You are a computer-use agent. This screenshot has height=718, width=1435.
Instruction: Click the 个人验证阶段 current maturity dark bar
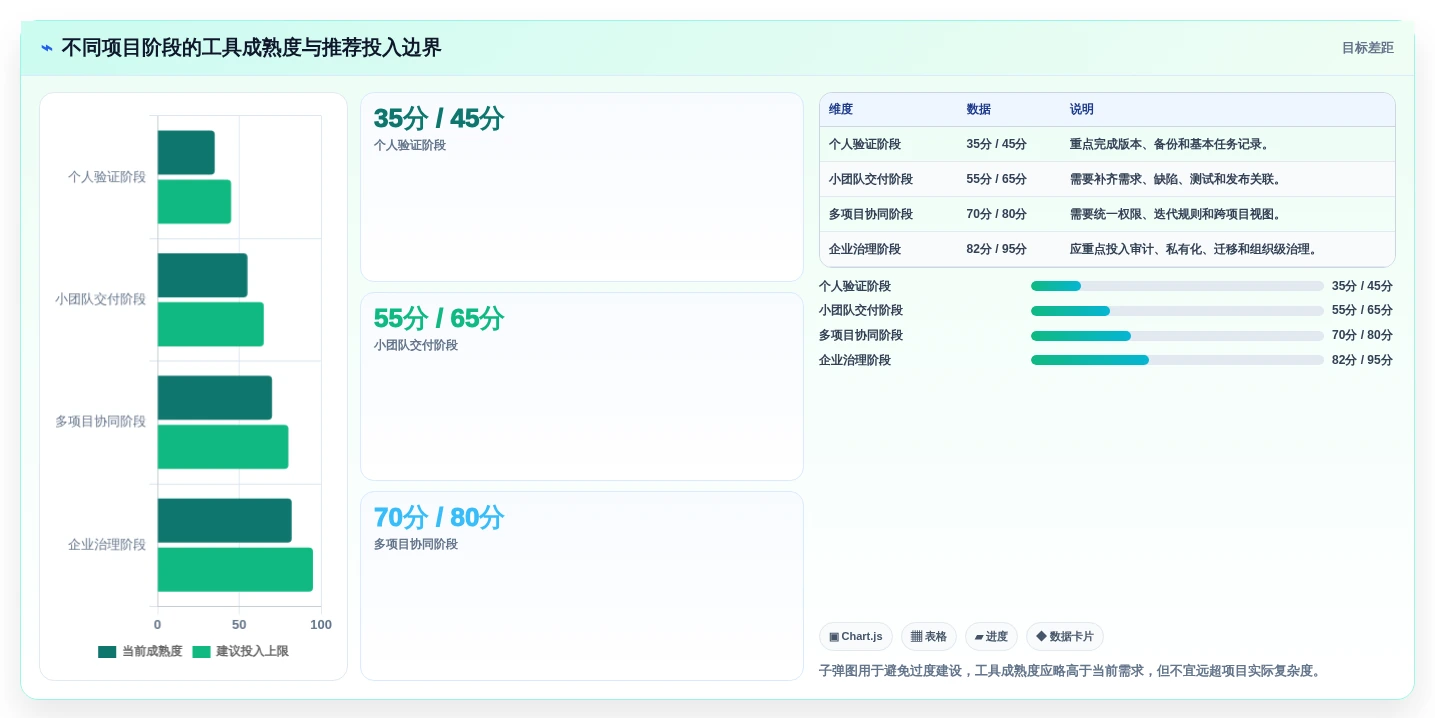(186, 153)
